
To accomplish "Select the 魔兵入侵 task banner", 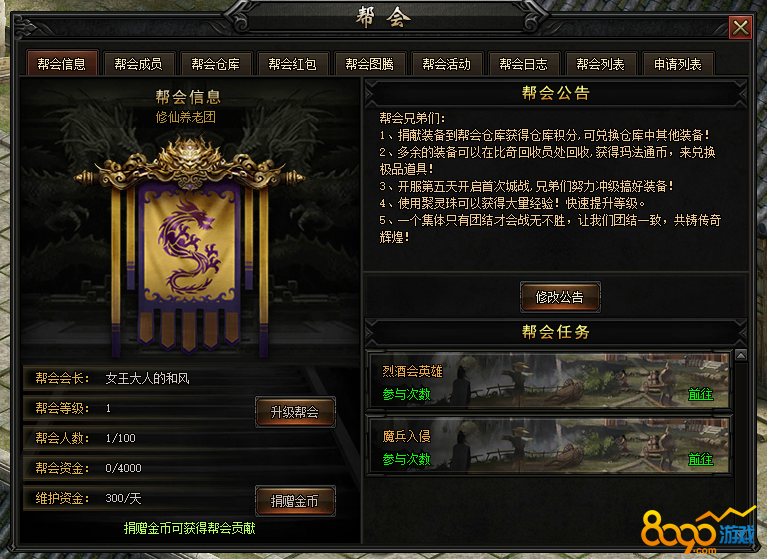I will point(549,446).
